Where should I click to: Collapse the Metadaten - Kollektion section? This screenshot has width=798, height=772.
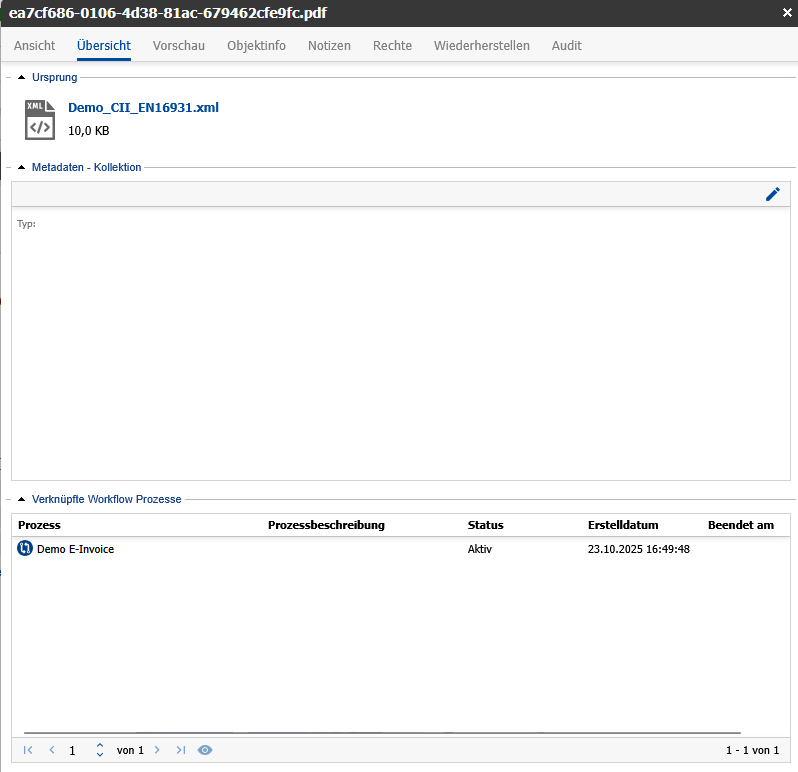[22, 167]
